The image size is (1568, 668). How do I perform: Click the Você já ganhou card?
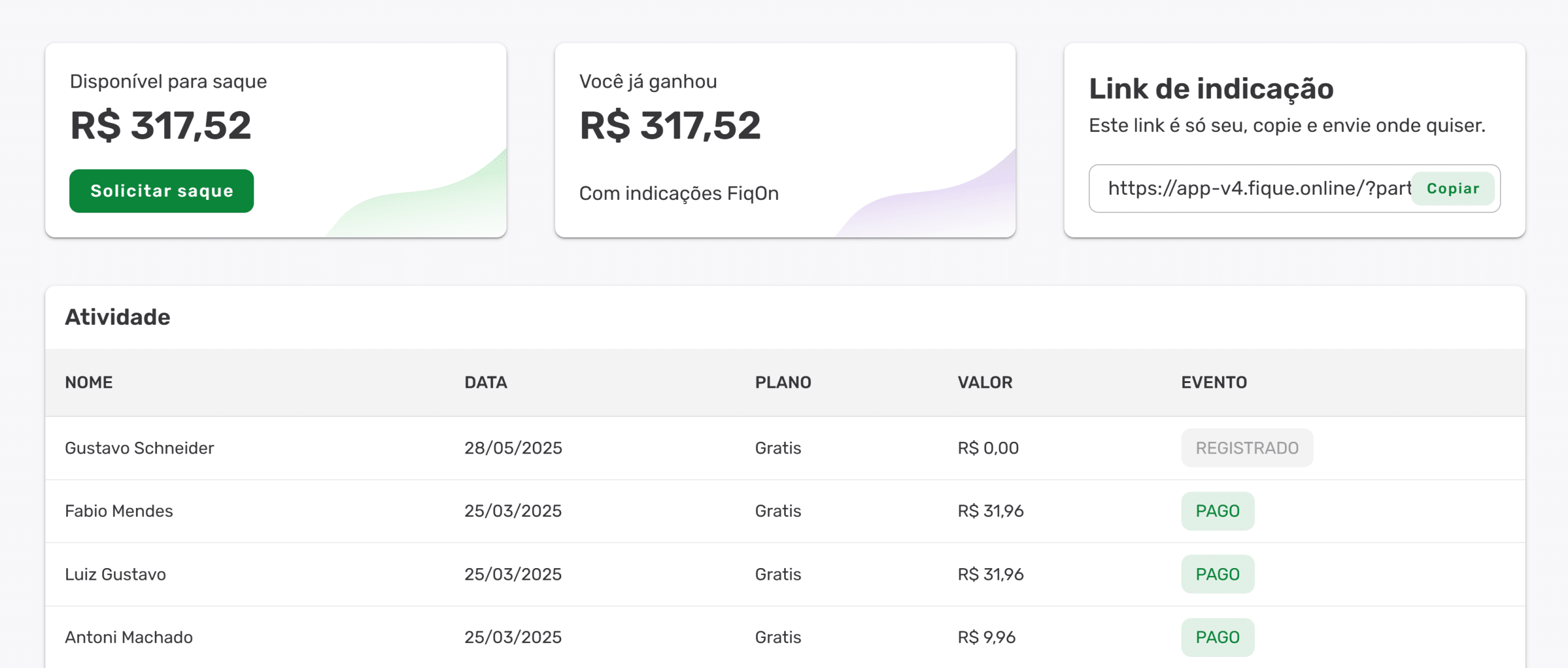(785, 140)
